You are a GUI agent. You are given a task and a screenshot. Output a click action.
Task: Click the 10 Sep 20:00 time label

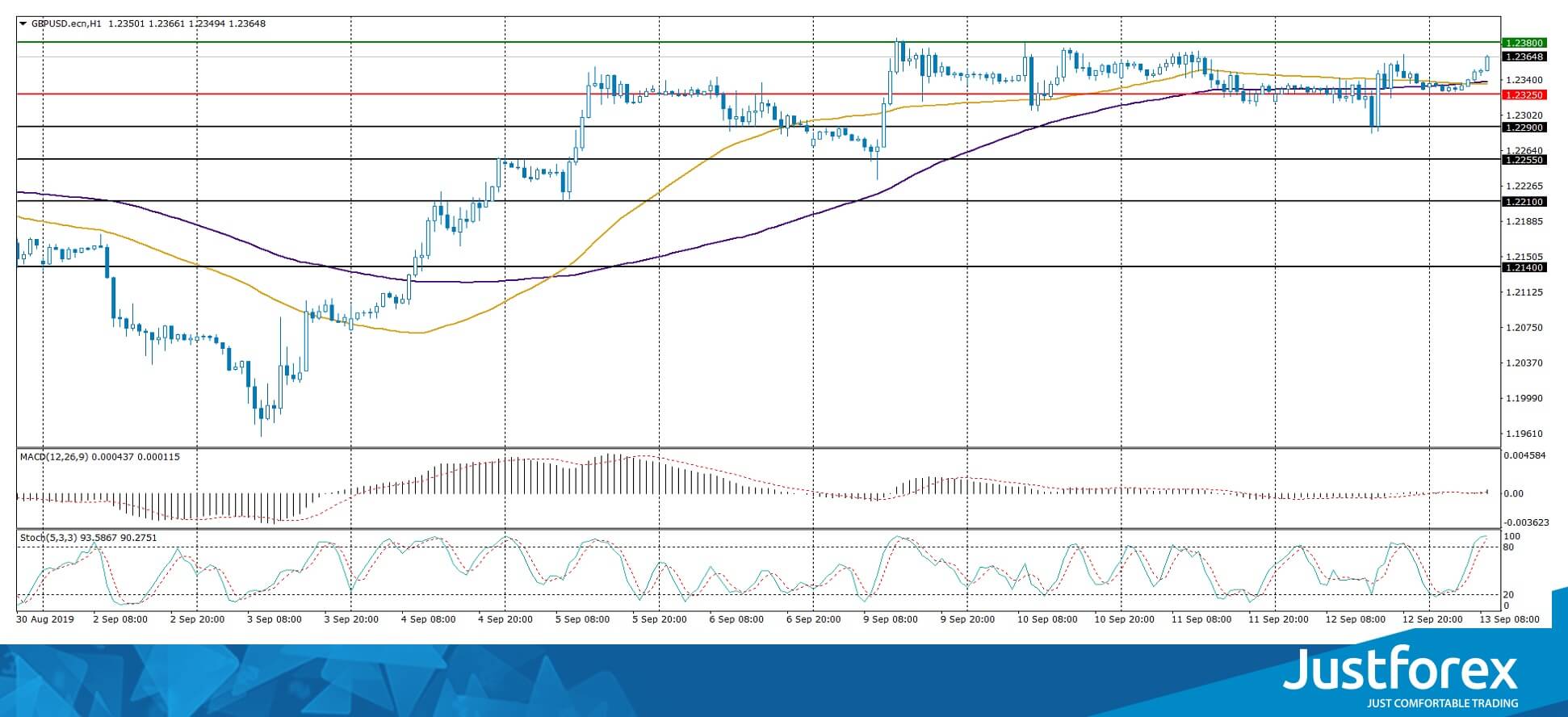[1125, 620]
